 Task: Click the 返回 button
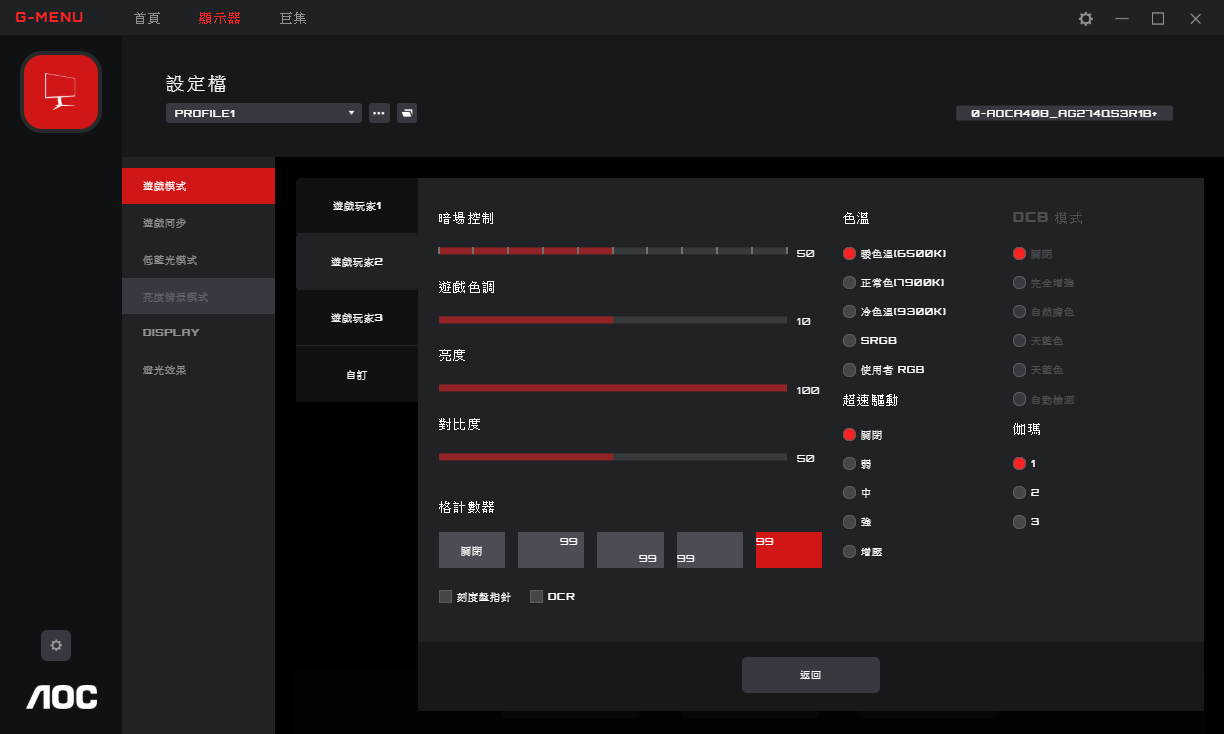(811, 675)
